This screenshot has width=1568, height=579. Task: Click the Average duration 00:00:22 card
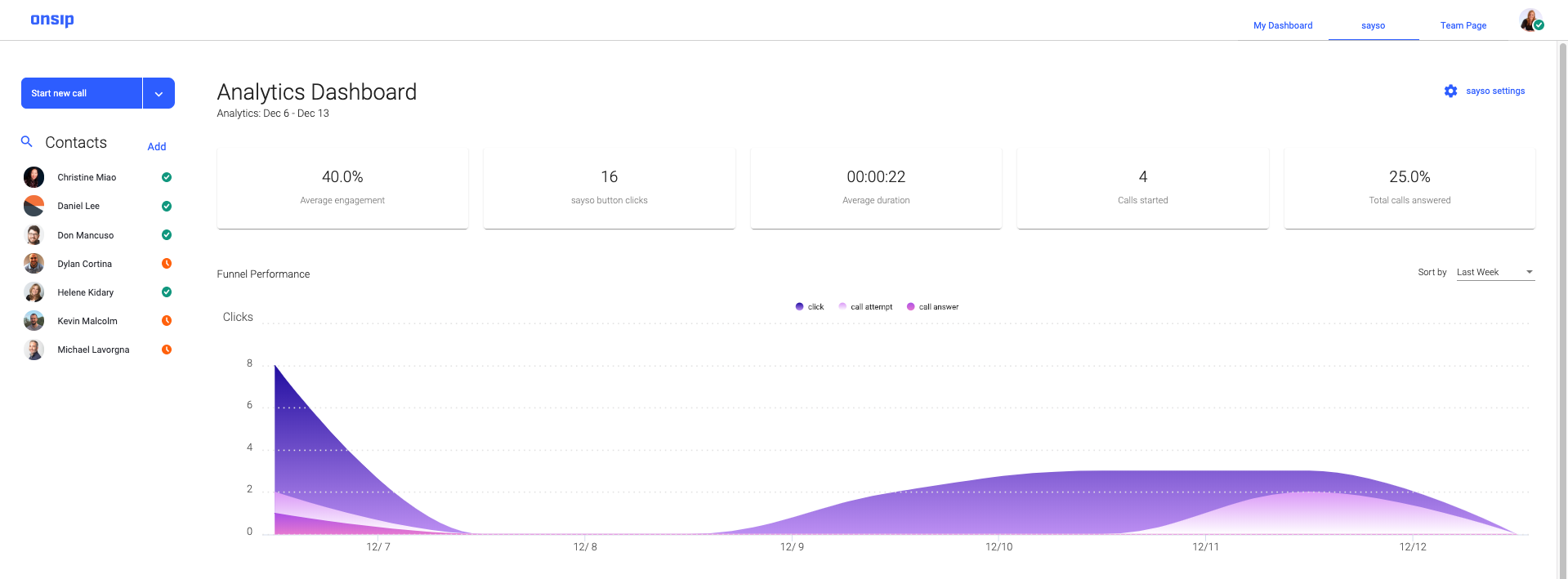coord(876,188)
